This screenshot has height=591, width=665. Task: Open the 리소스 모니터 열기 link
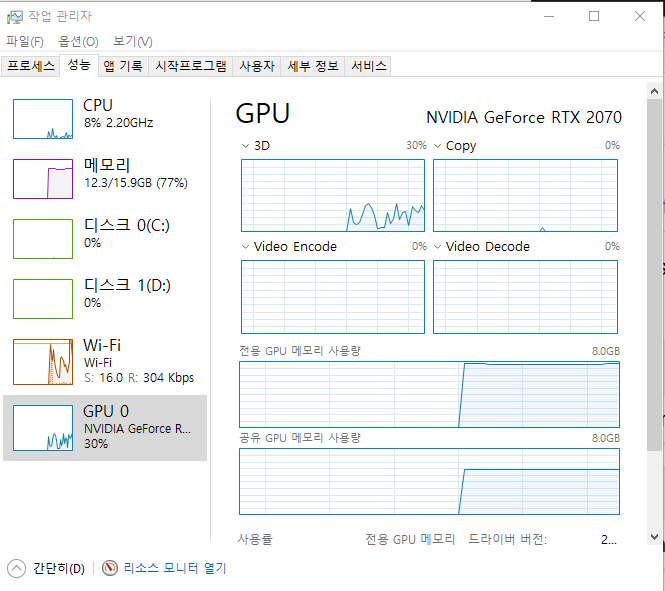175,568
